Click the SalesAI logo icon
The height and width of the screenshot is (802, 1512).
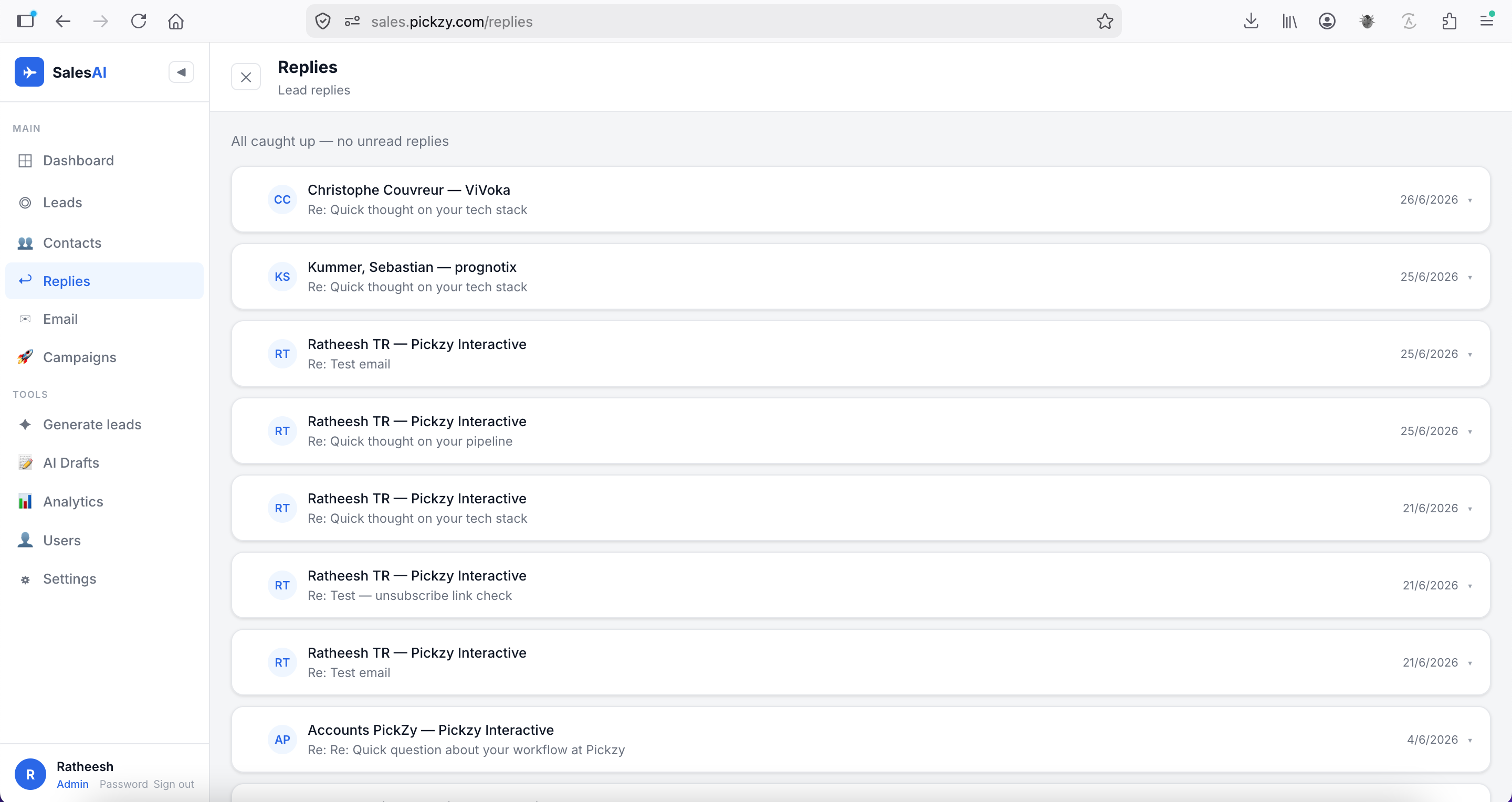(29, 72)
